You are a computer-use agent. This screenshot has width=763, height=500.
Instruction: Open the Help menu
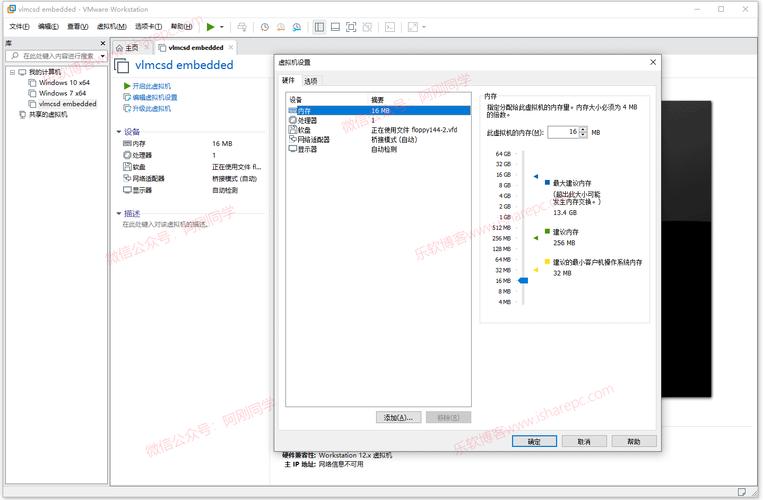[181, 27]
